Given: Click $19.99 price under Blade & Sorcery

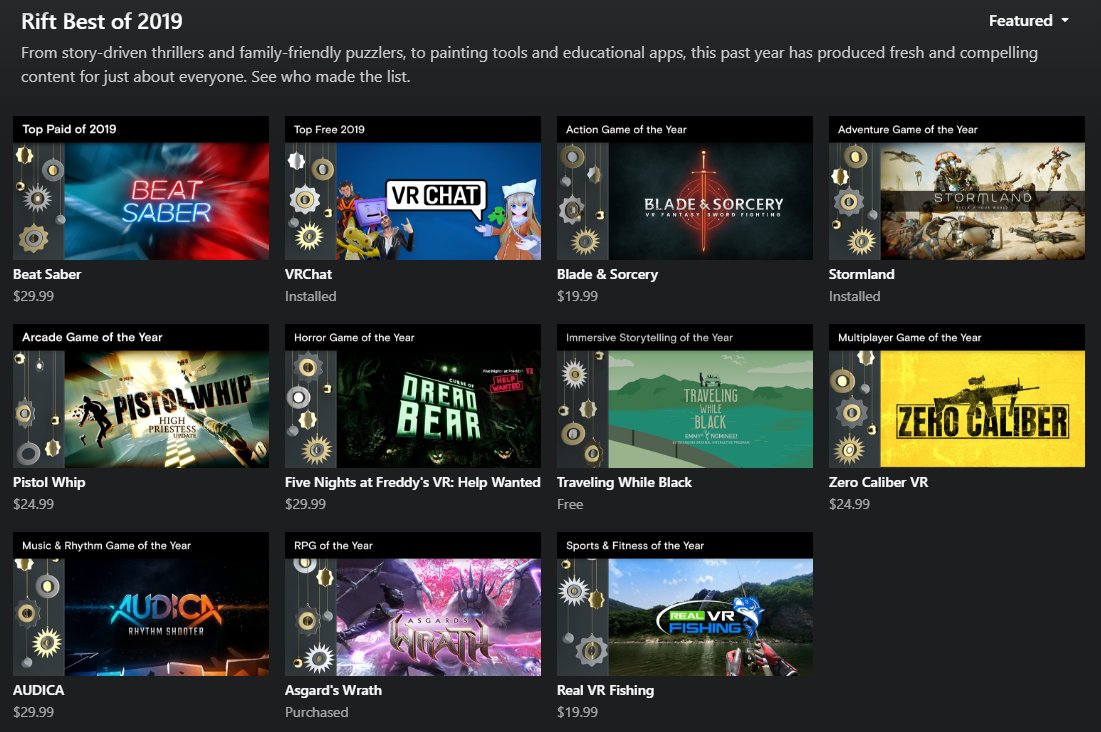Looking at the screenshot, I should pyautogui.click(x=577, y=296).
